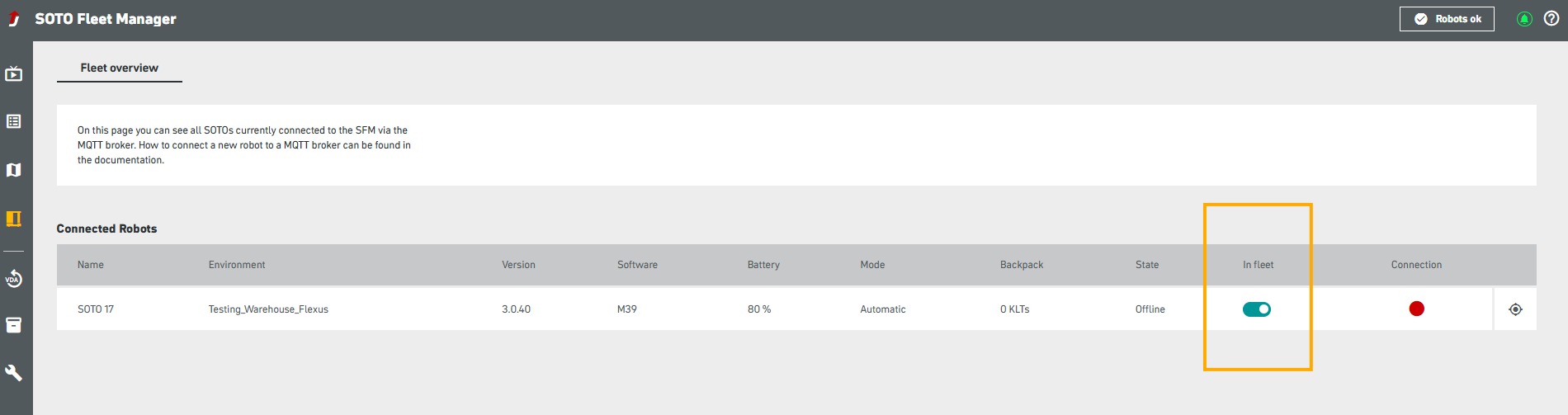Click the State column header

[x=1147, y=265]
